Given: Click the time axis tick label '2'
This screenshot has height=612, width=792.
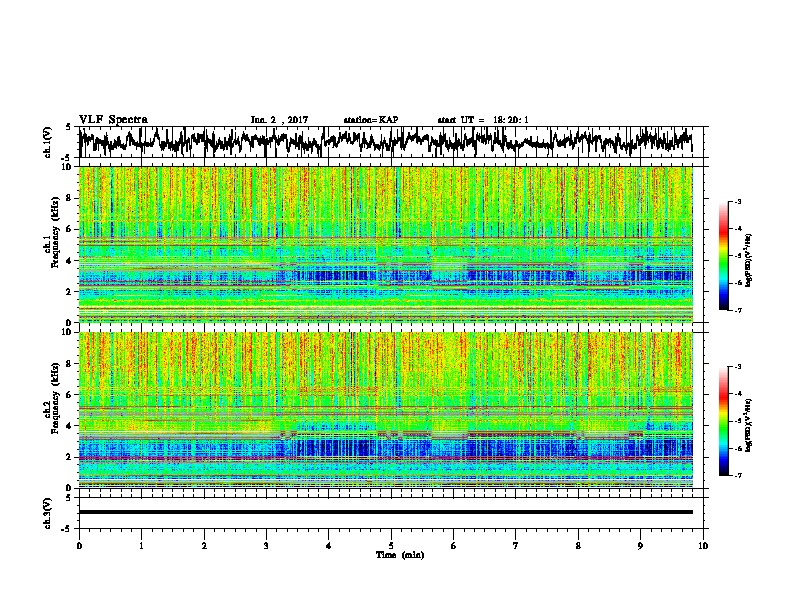Looking at the screenshot, I should [204, 546].
